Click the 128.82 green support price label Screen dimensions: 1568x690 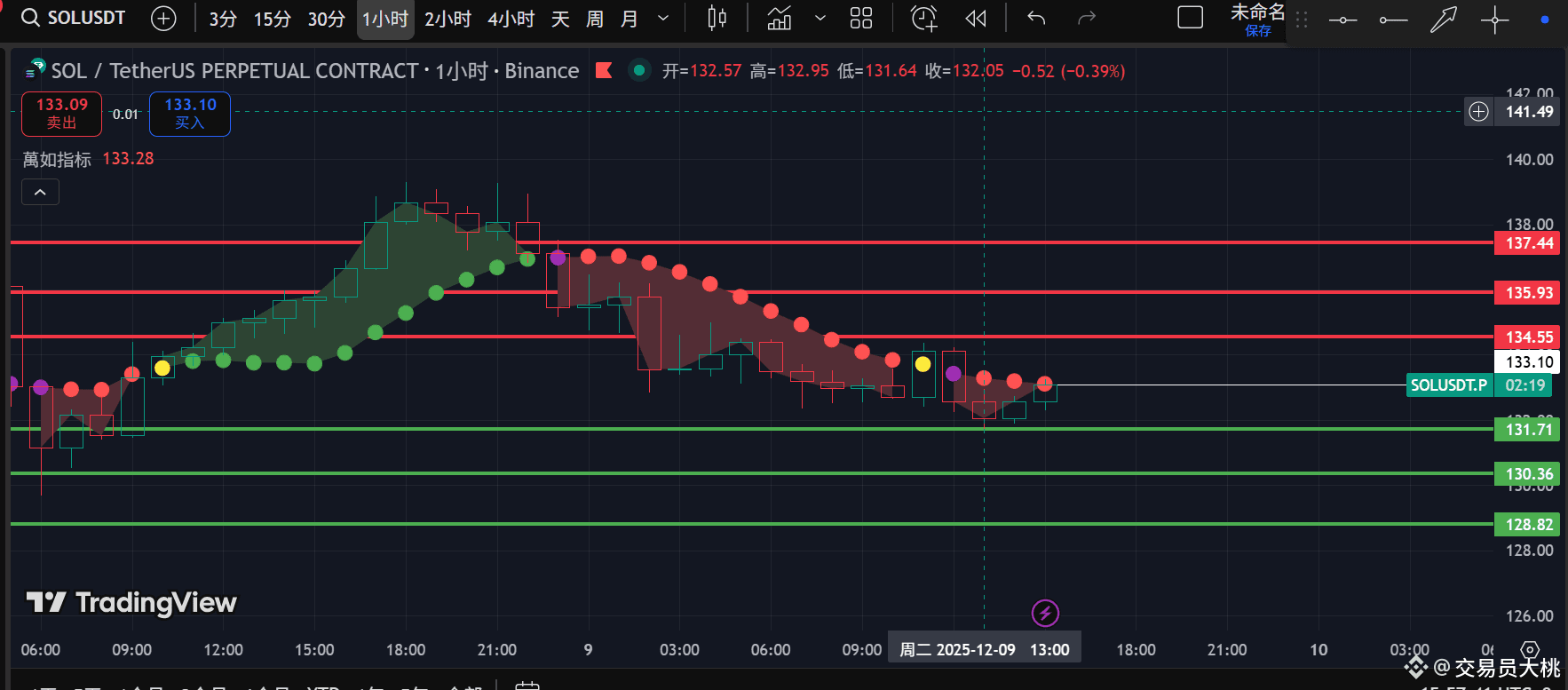click(x=1529, y=525)
